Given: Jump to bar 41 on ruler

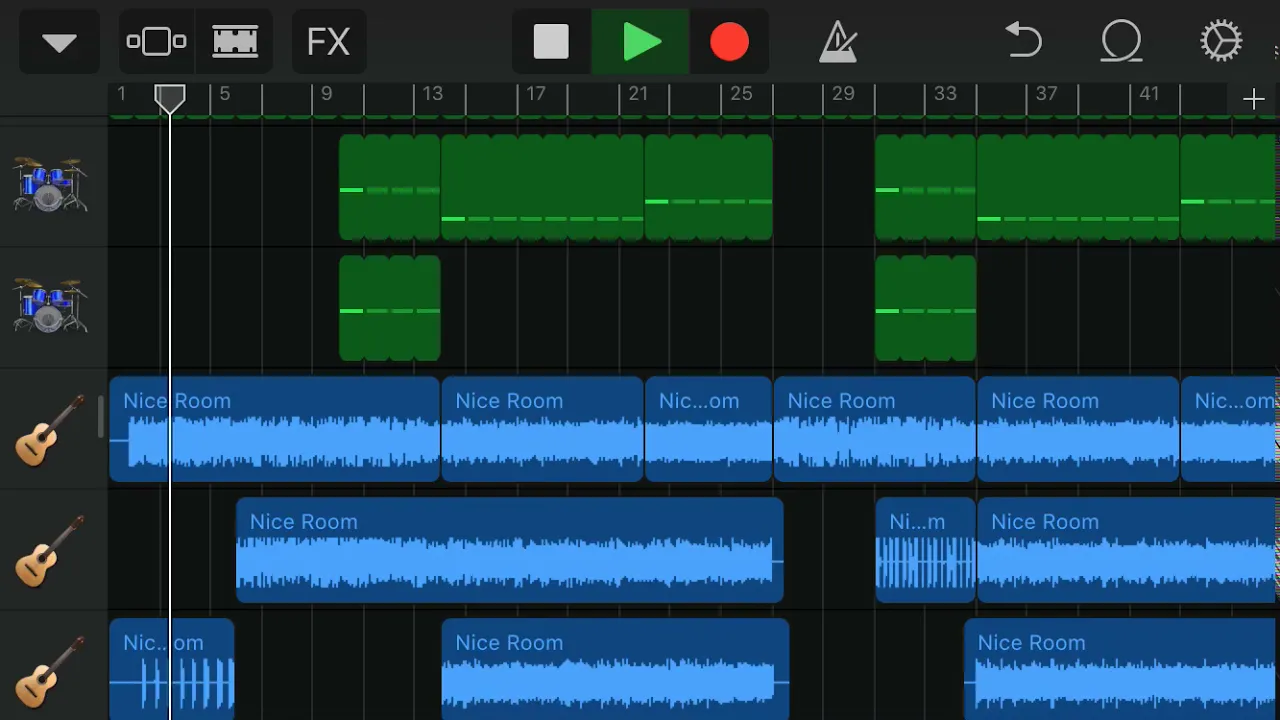Looking at the screenshot, I should click(x=1149, y=94).
